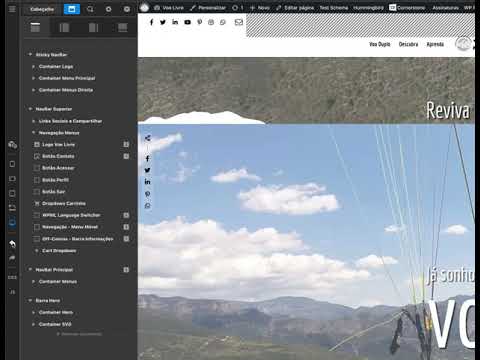This screenshot has height=360, width=480.
Task: Click the redo arrow in left rail
Action: pos(12,258)
